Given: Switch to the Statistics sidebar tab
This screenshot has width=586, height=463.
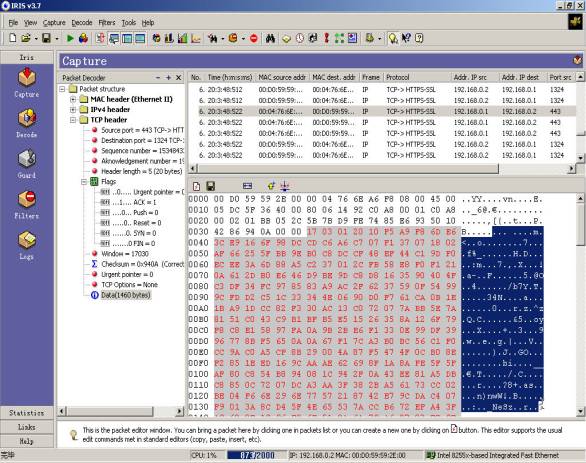Looking at the screenshot, I should coord(27,413).
